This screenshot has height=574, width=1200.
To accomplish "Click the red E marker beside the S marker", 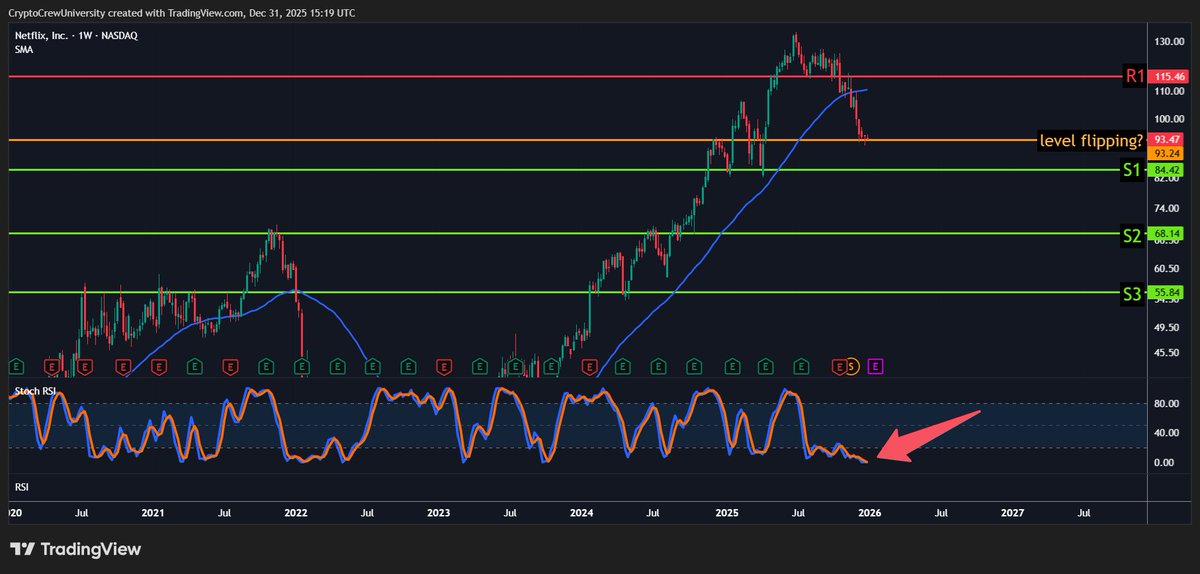I will [840, 367].
